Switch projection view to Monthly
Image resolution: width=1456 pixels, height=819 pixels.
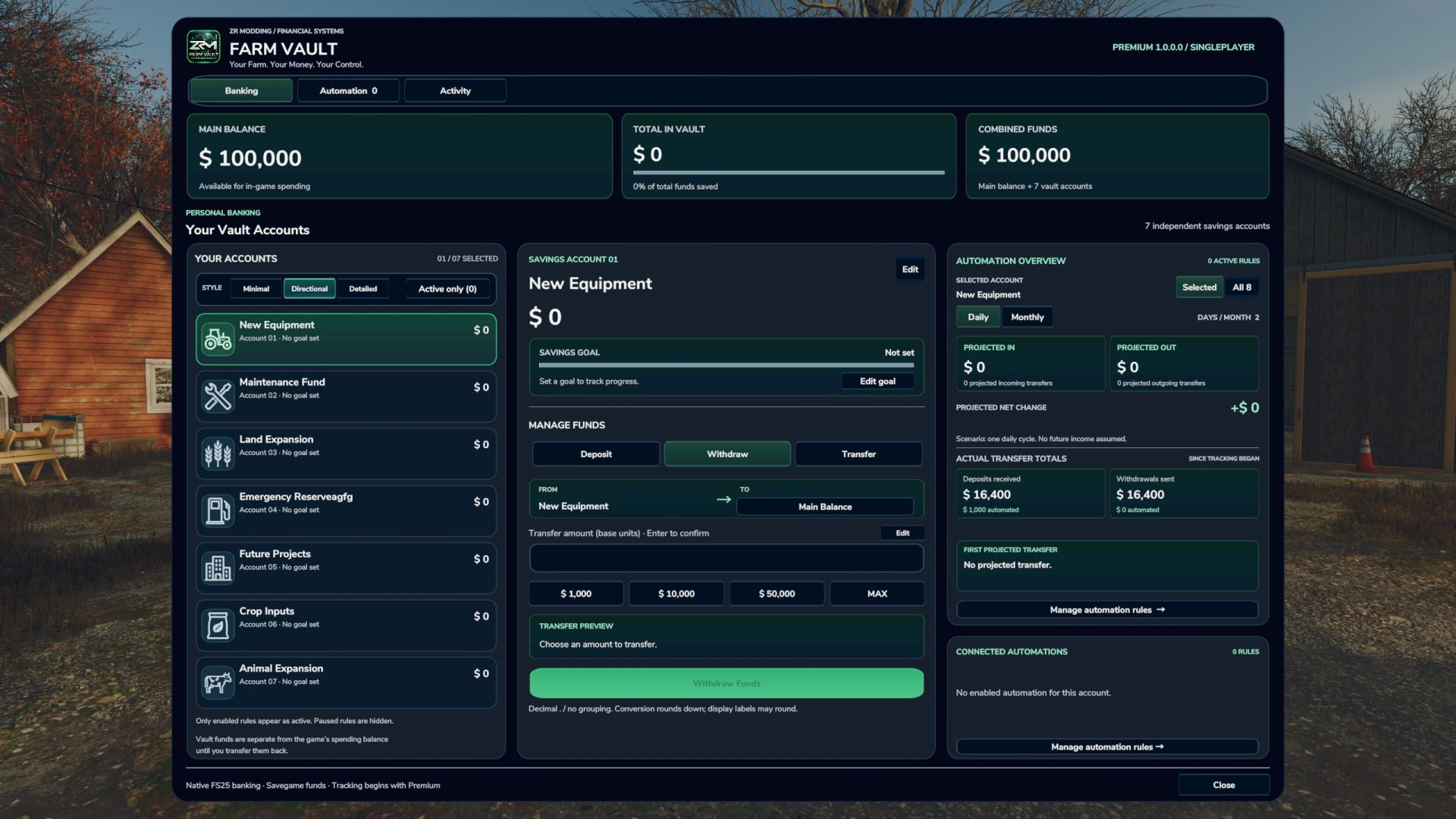pyautogui.click(x=1027, y=317)
